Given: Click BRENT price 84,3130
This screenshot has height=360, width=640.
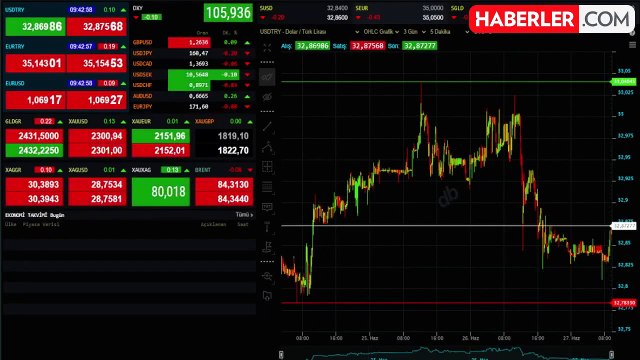Looking at the screenshot, I should [x=224, y=184].
